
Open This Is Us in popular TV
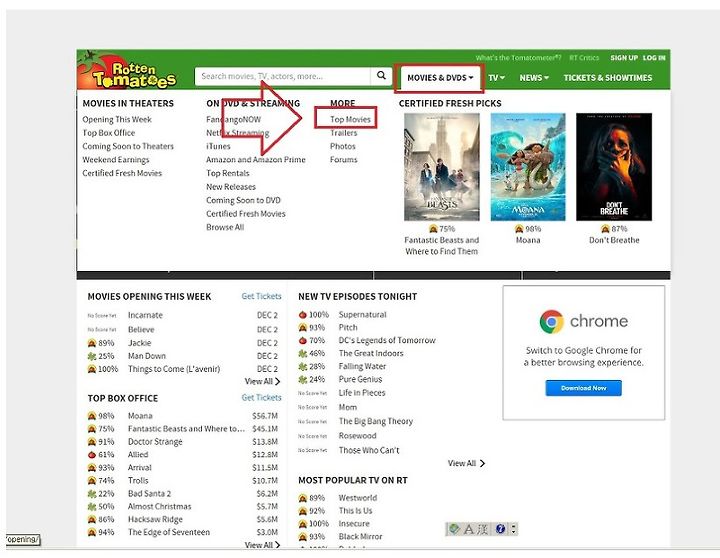tap(355, 511)
